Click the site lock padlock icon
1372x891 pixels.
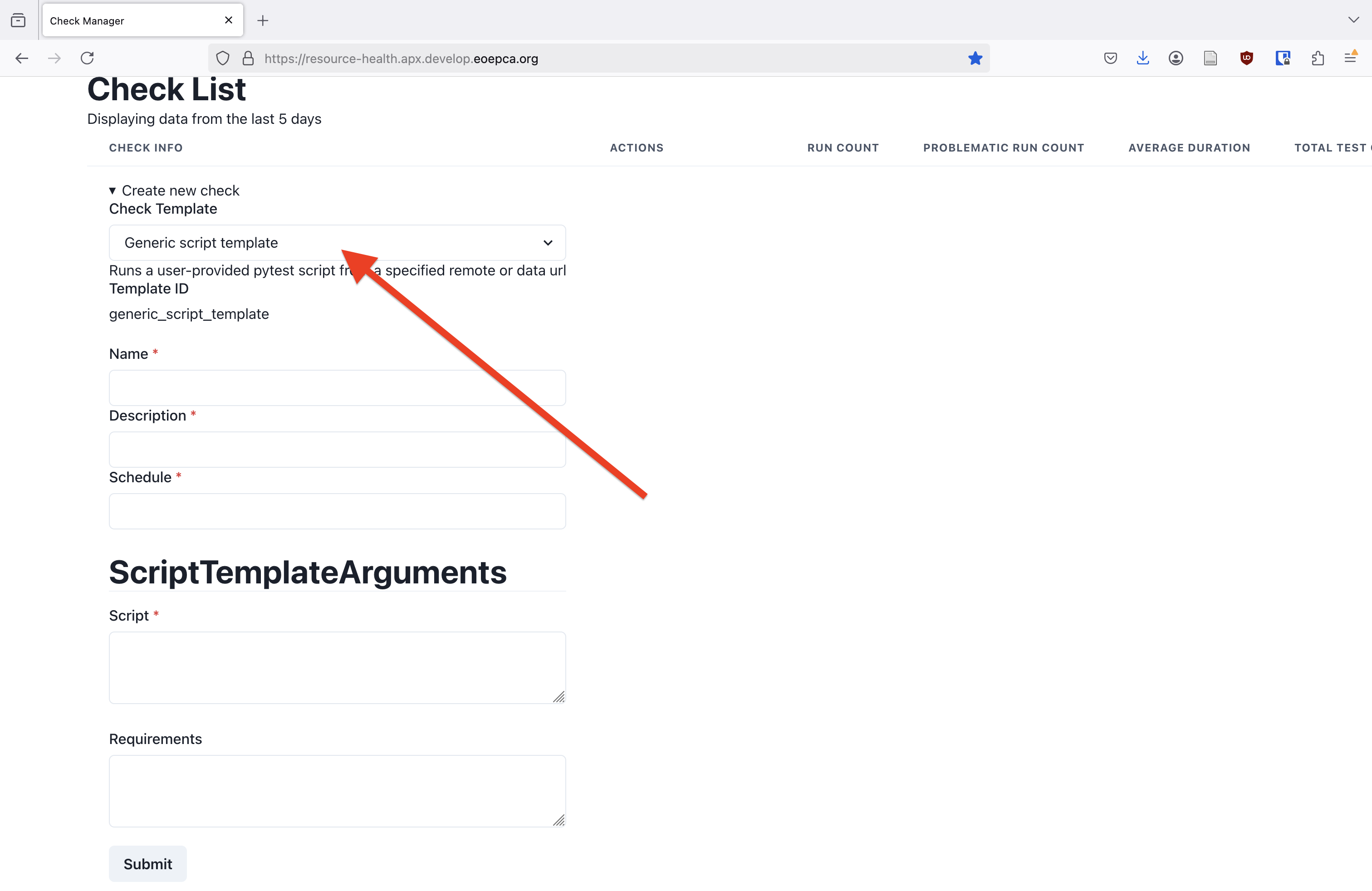248,58
